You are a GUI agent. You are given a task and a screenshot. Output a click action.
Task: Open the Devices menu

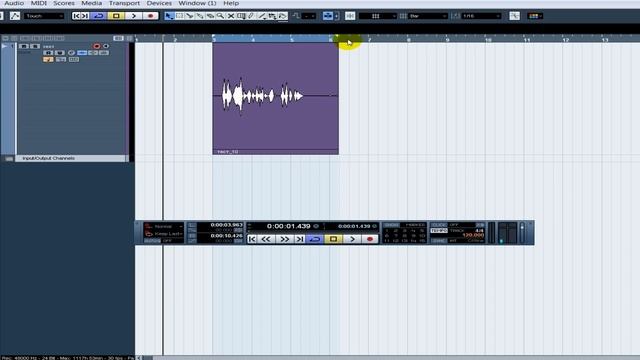pyautogui.click(x=159, y=3)
